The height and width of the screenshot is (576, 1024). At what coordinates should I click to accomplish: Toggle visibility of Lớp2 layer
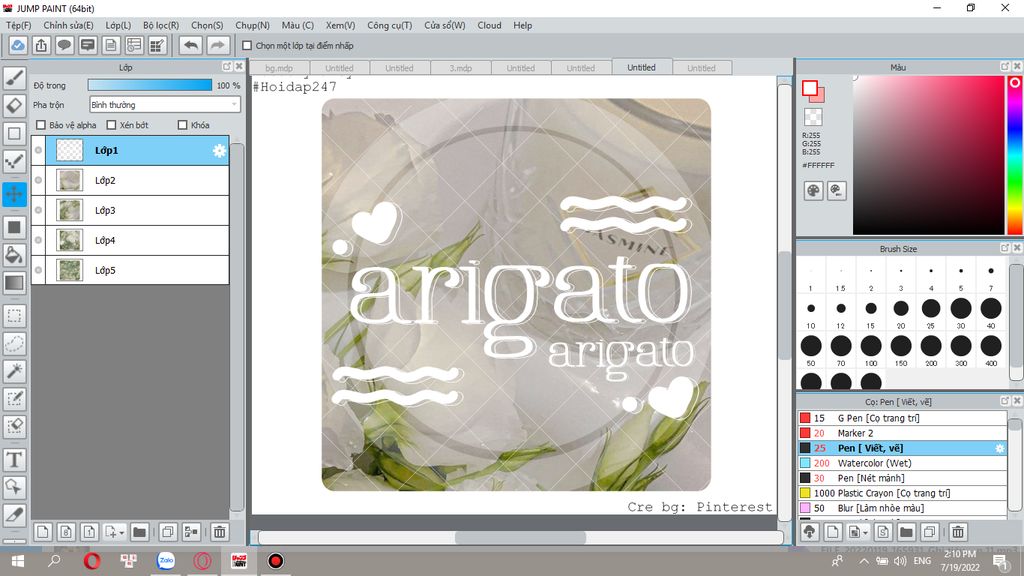(39, 180)
